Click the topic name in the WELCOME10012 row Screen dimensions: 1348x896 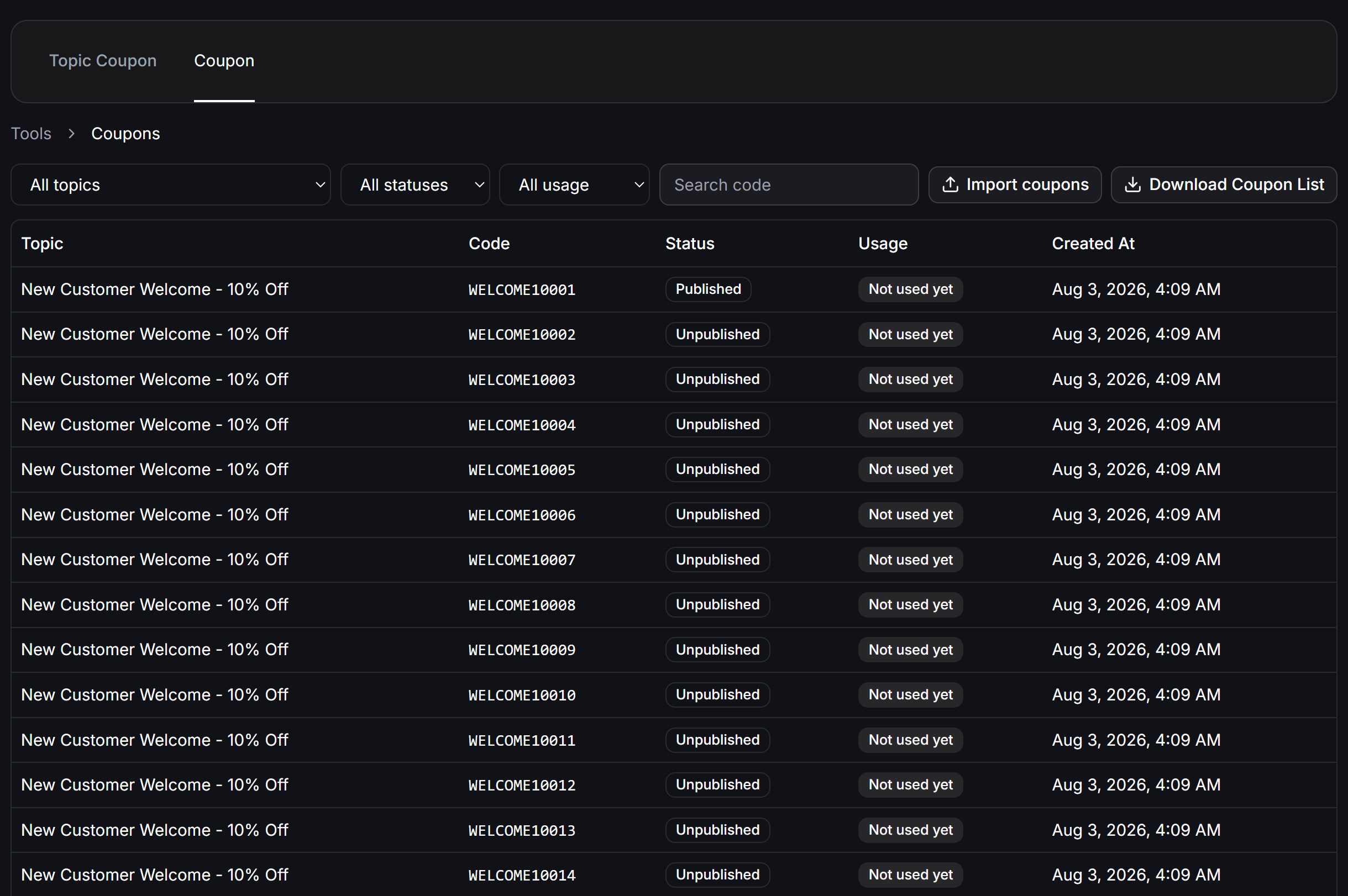[154, 785]
